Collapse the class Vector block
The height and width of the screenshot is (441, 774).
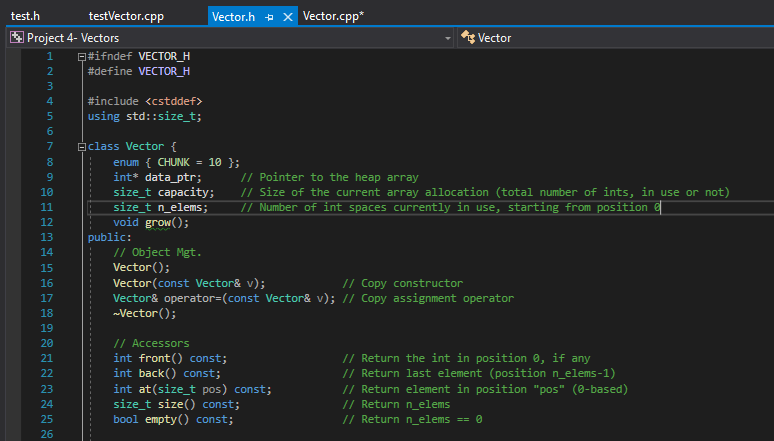82,147
